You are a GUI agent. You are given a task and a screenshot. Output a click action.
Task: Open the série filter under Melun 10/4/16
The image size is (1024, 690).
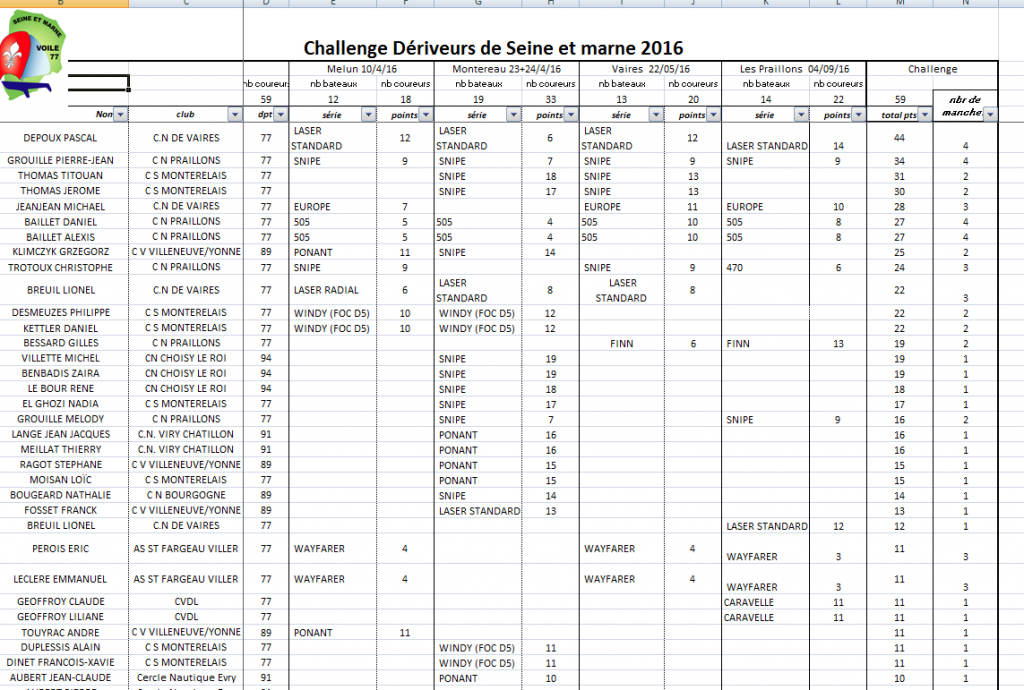tap(369, 114)
